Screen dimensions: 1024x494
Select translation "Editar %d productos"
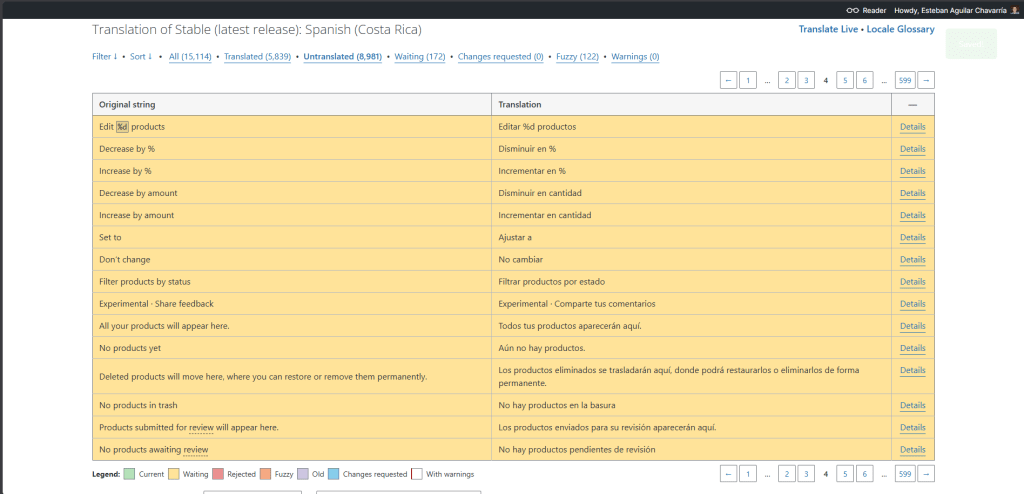coord(537,127)
